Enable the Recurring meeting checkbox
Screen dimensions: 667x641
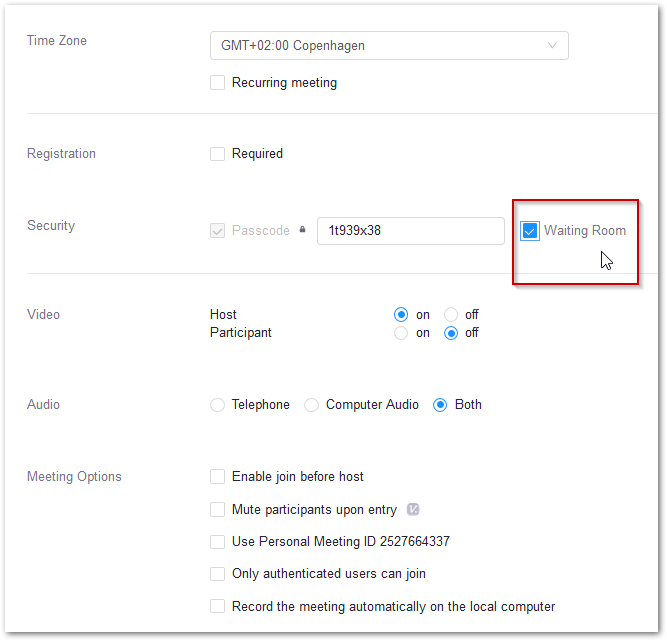click(217, 83)
